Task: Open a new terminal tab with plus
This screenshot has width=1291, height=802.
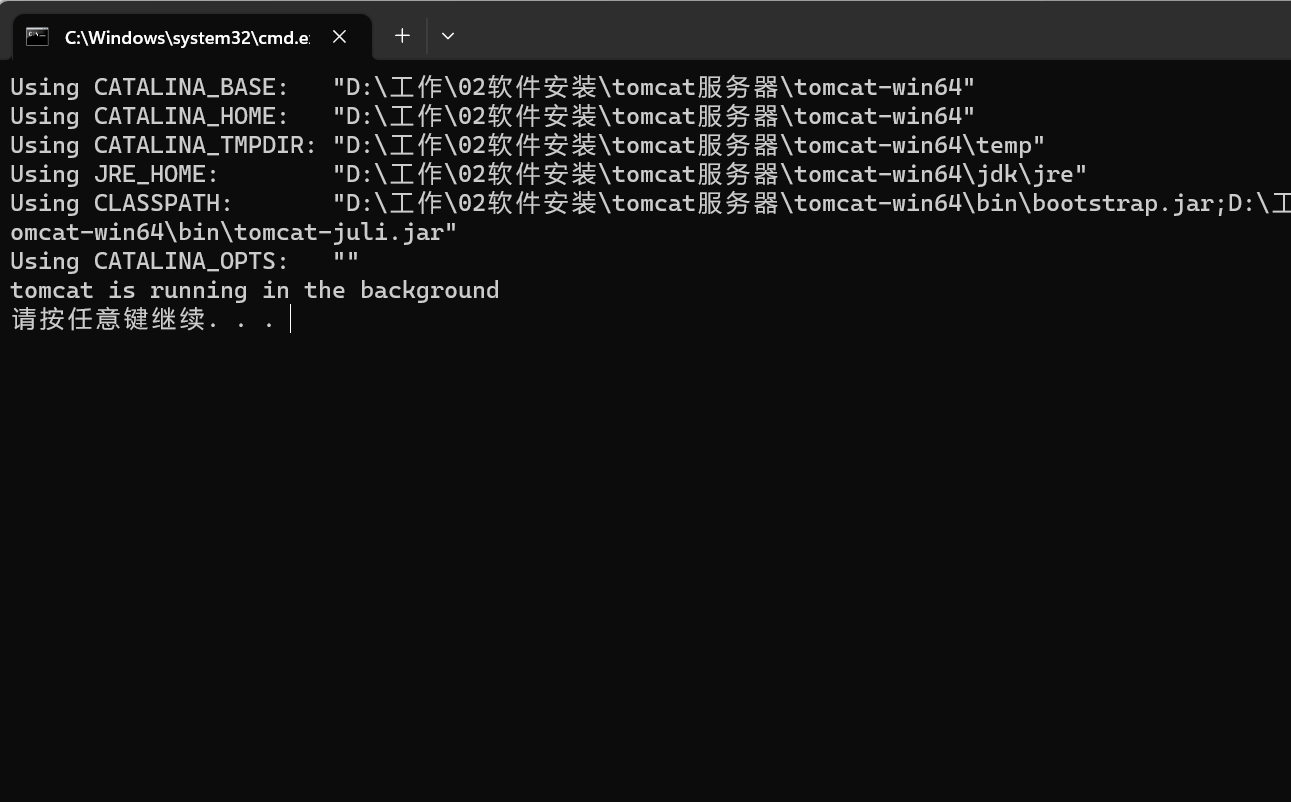Action: click(402, 36)
